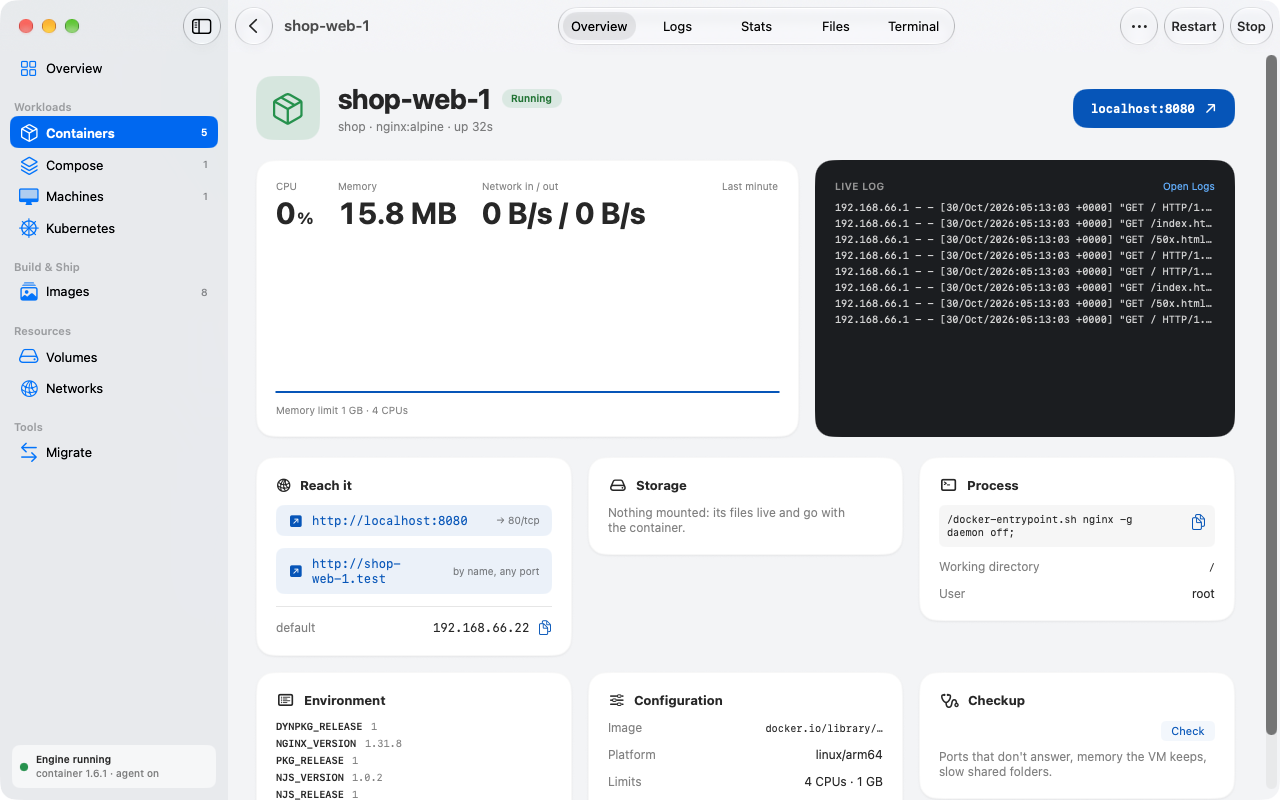Viewport: 1280px width, 800px height.
Task: Click the Kubernetes helm icon in sidebar
Action: (x=29, y=229)
